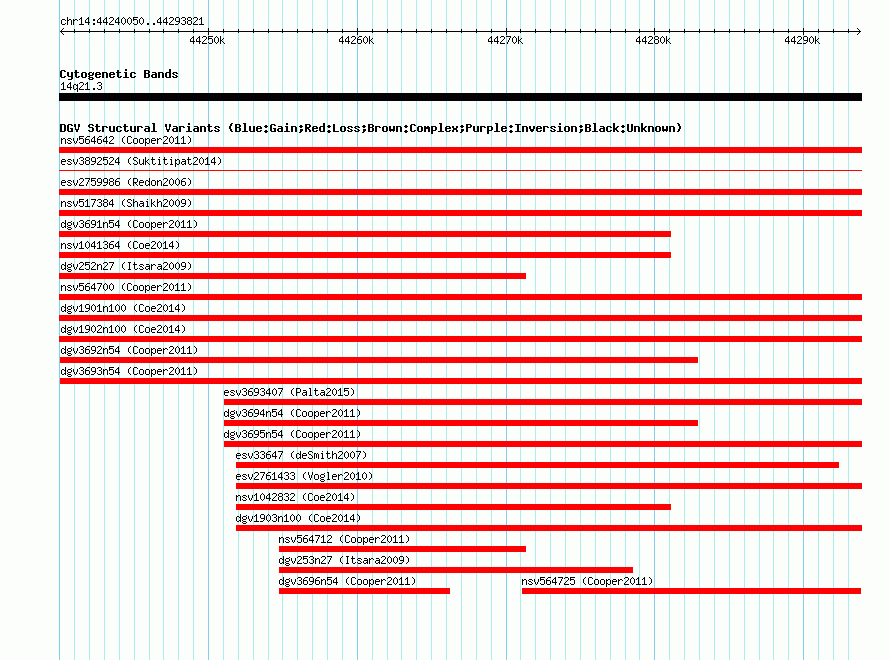
Task: Click the red bar under dgv253n27
Action: point(456,570)
